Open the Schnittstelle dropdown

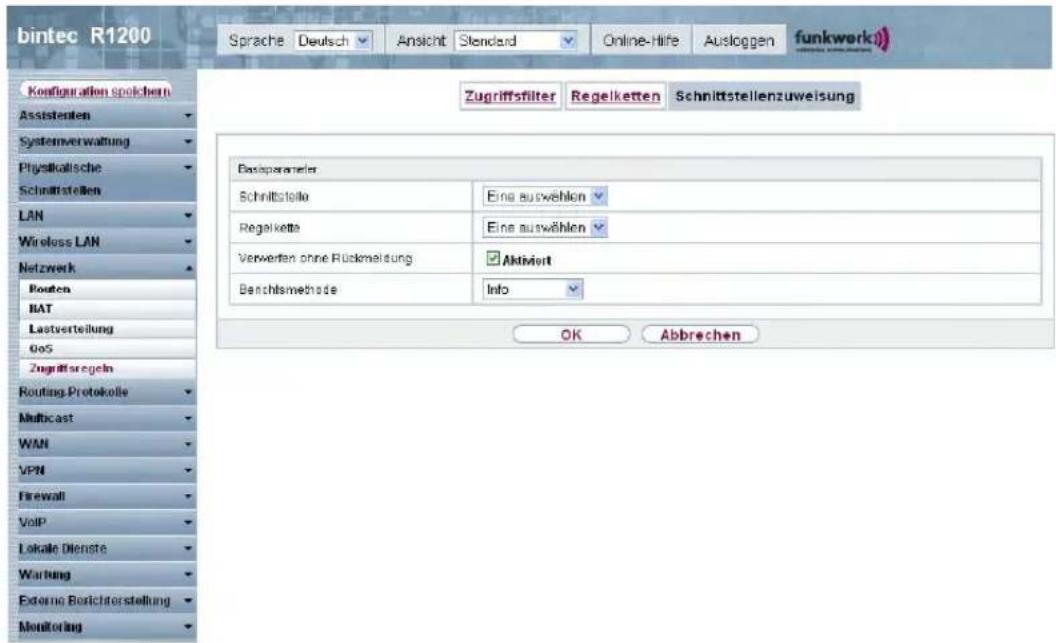[545, 197]
